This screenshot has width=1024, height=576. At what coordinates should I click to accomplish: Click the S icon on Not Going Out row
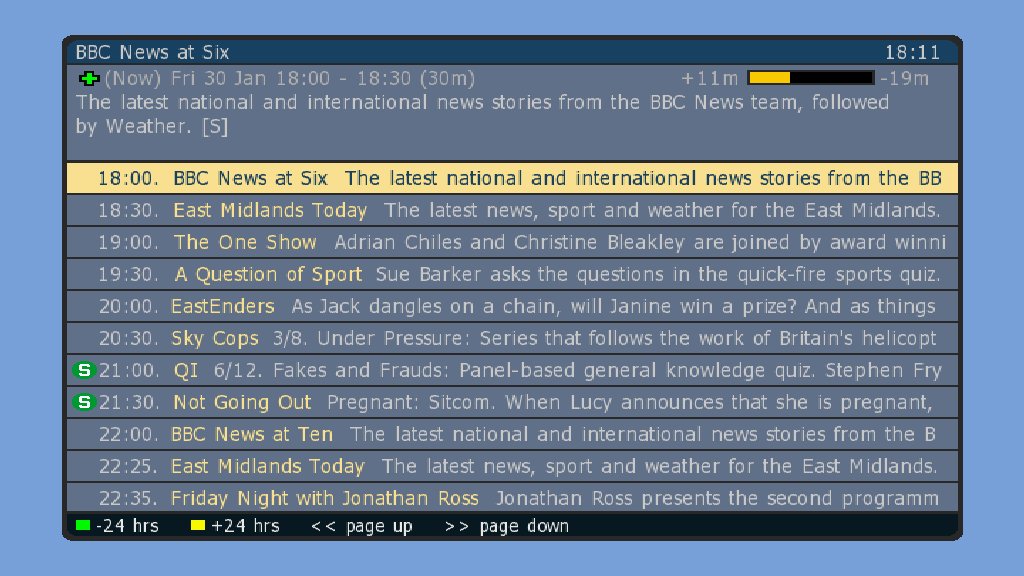coord(84,402)
